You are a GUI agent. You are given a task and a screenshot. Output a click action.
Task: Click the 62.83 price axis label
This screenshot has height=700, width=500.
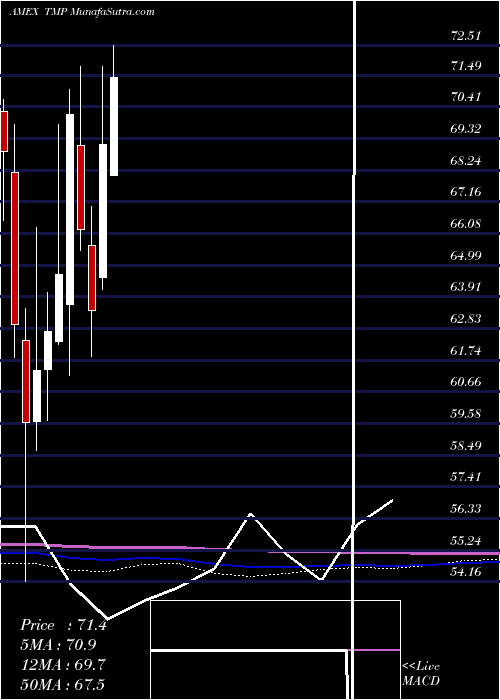coord(467,319)
